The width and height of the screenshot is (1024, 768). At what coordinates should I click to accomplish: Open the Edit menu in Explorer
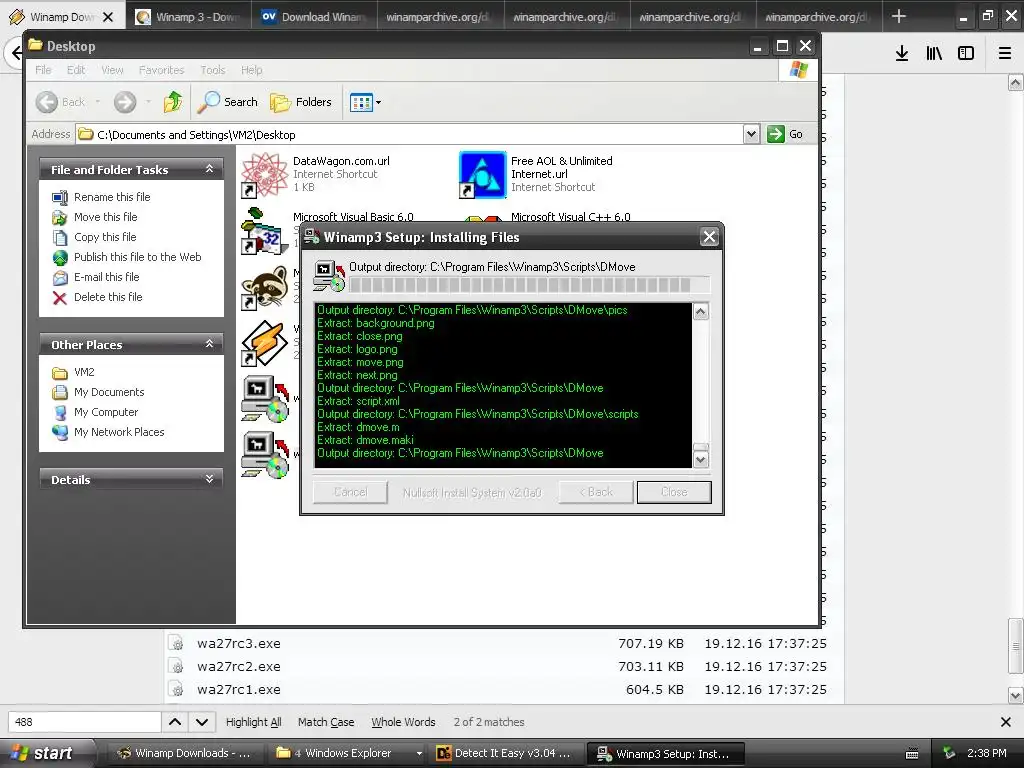coord(76,70)
